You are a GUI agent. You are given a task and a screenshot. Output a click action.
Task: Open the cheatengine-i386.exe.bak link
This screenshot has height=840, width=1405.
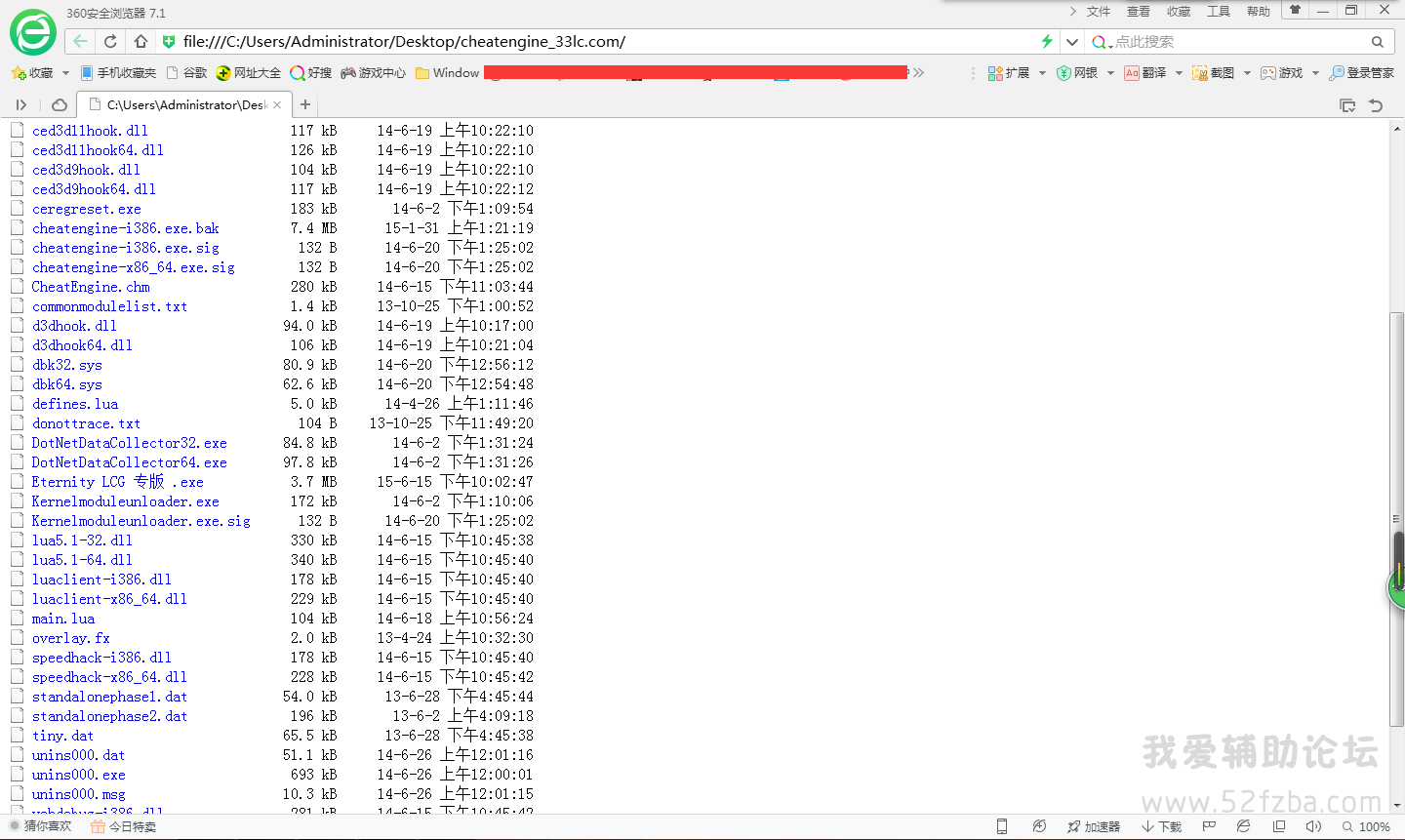click(125, 228)
